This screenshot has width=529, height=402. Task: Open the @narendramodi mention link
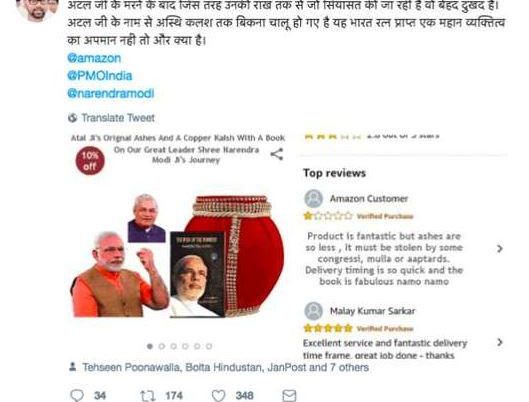[111, 93]
